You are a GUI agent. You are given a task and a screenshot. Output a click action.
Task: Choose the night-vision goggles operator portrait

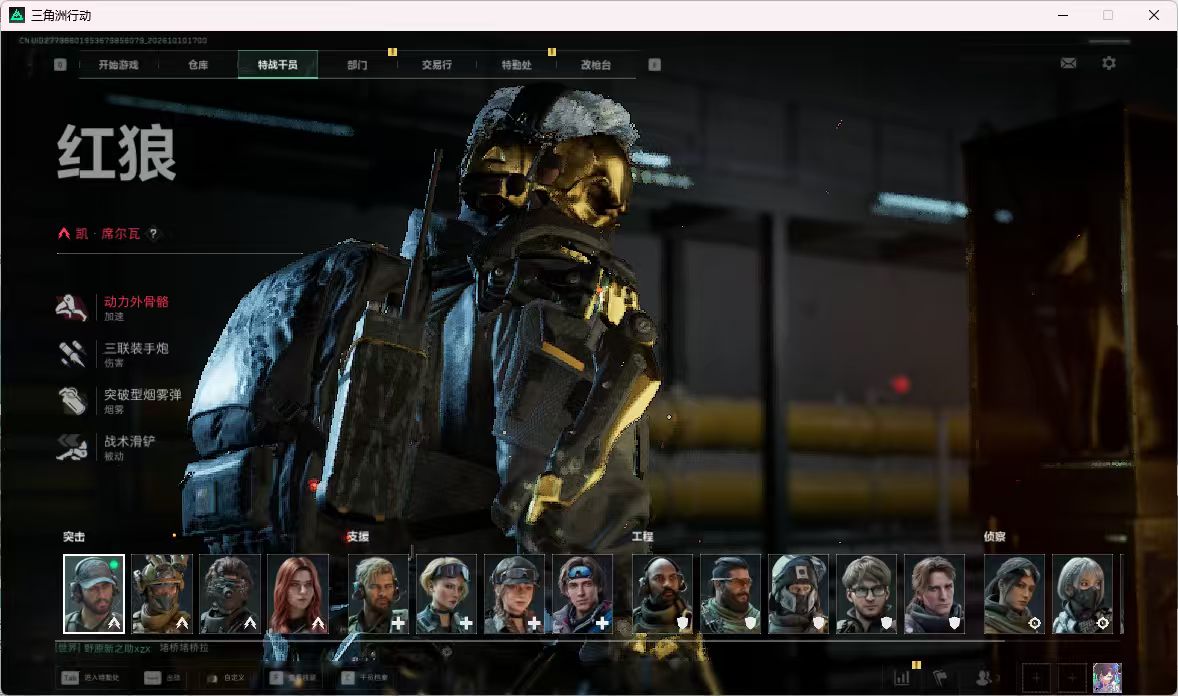(230, 594)
